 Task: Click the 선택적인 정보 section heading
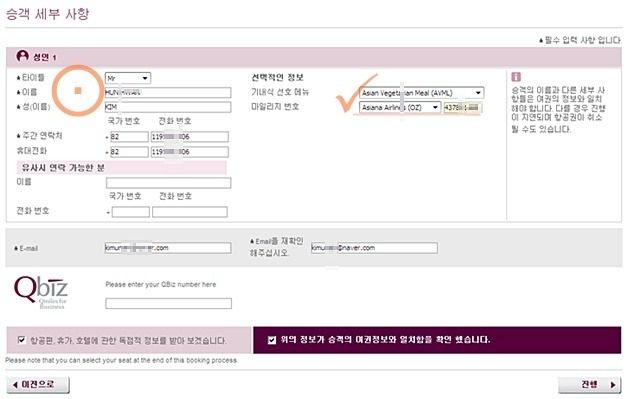278,77
